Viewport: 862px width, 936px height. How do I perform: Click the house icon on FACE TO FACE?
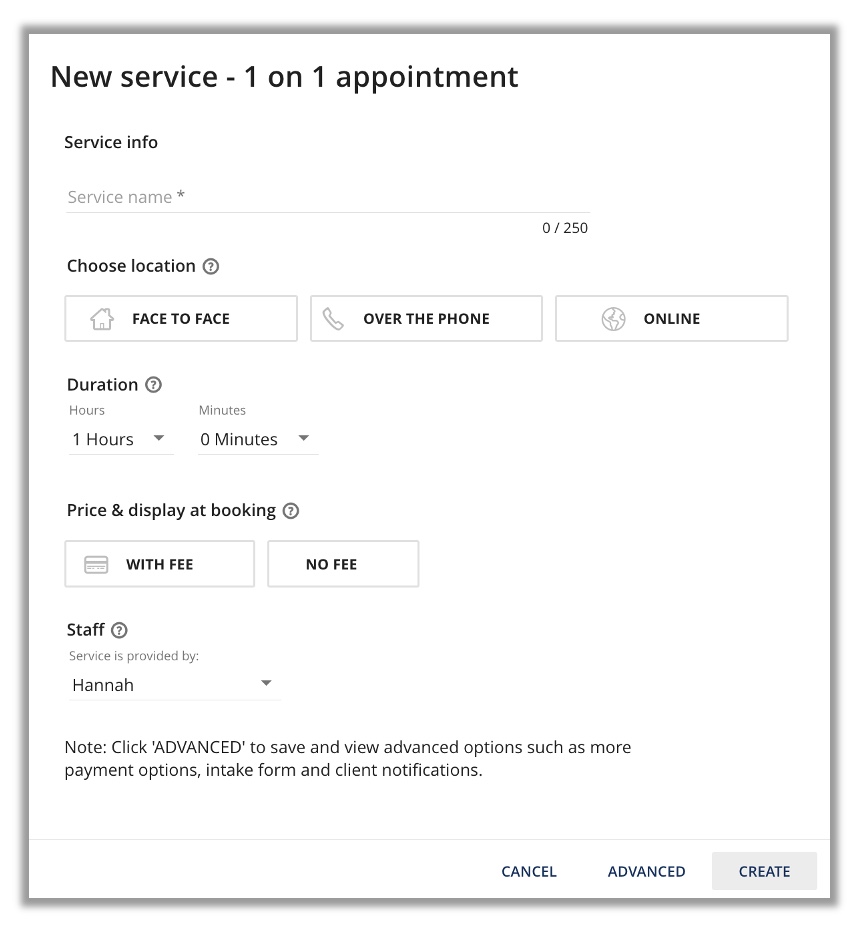pyautogui.click(x=103, y=318)
